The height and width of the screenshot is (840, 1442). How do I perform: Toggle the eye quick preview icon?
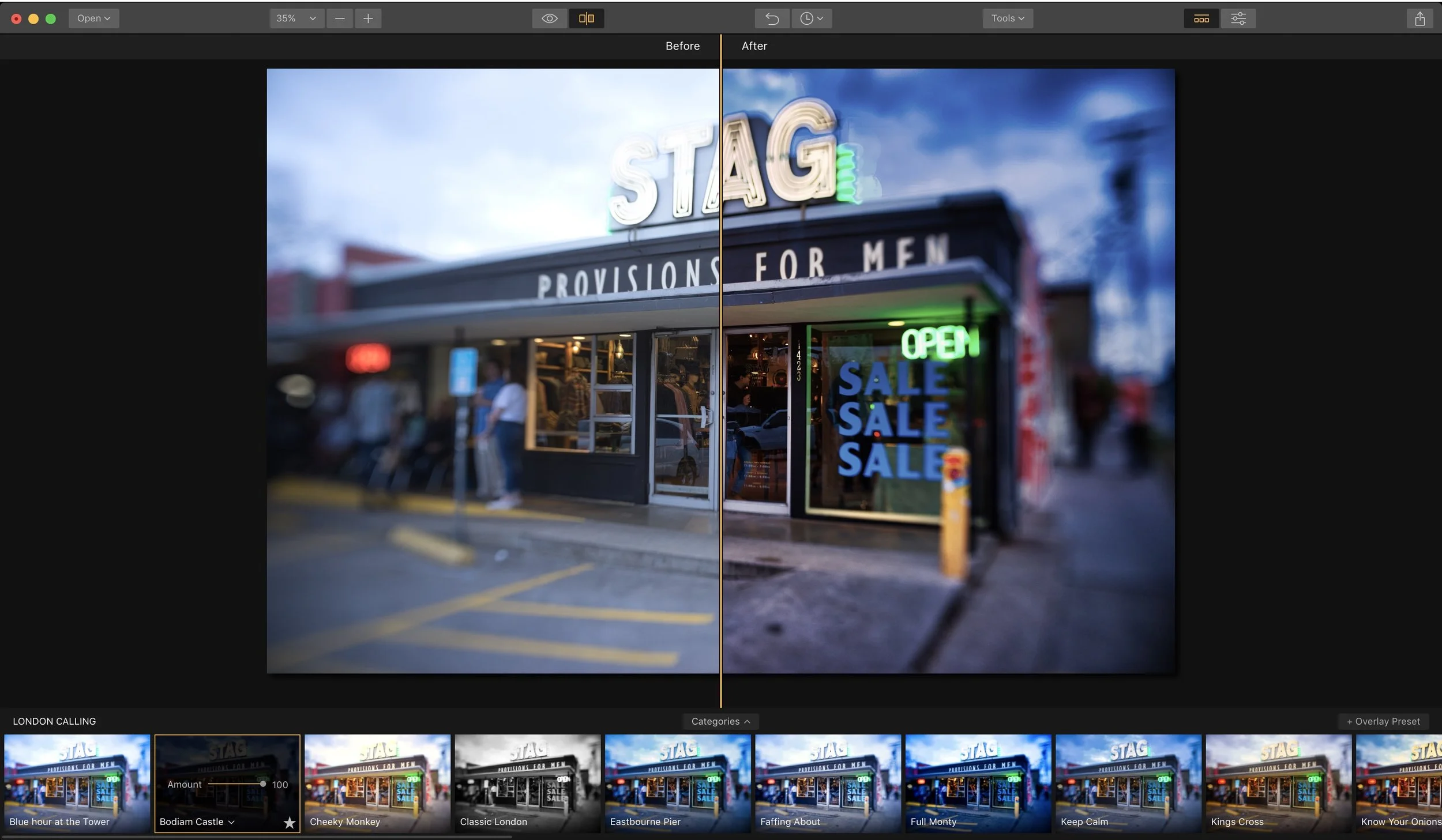[x=550, y=18]
